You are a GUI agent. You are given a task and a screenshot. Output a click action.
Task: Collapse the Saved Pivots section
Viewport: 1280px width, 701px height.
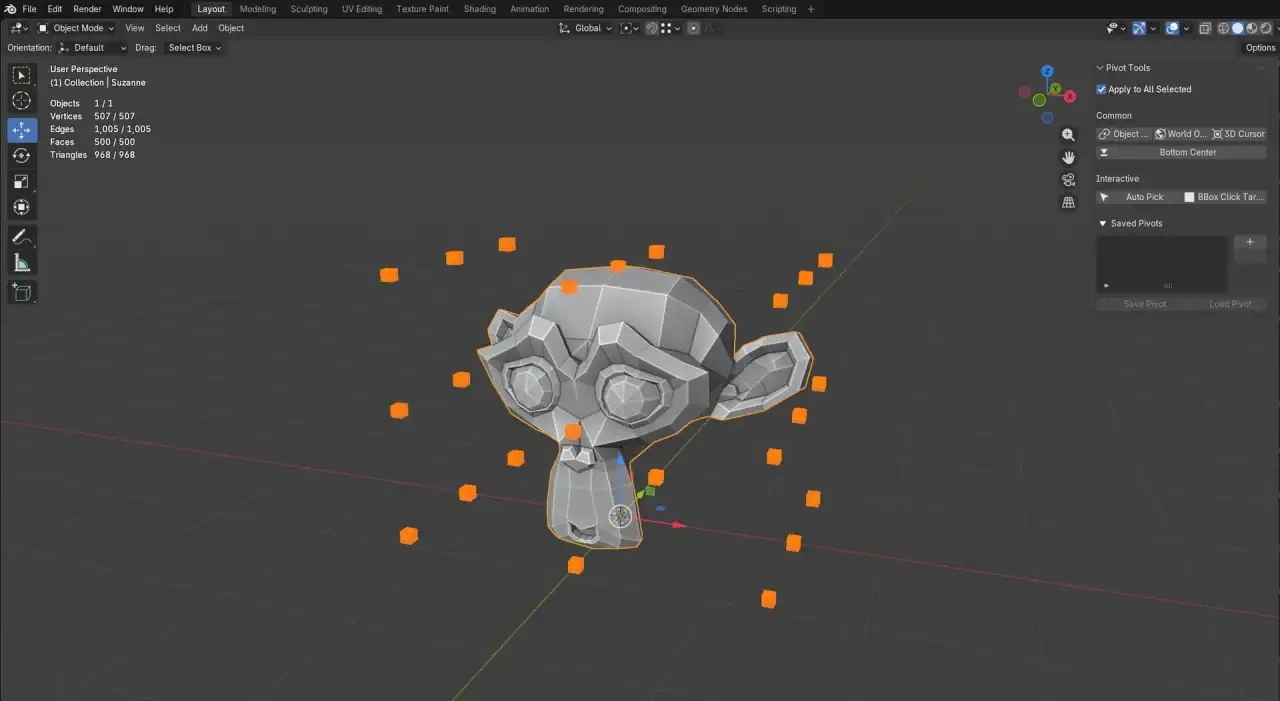(x=1103, y=224)
